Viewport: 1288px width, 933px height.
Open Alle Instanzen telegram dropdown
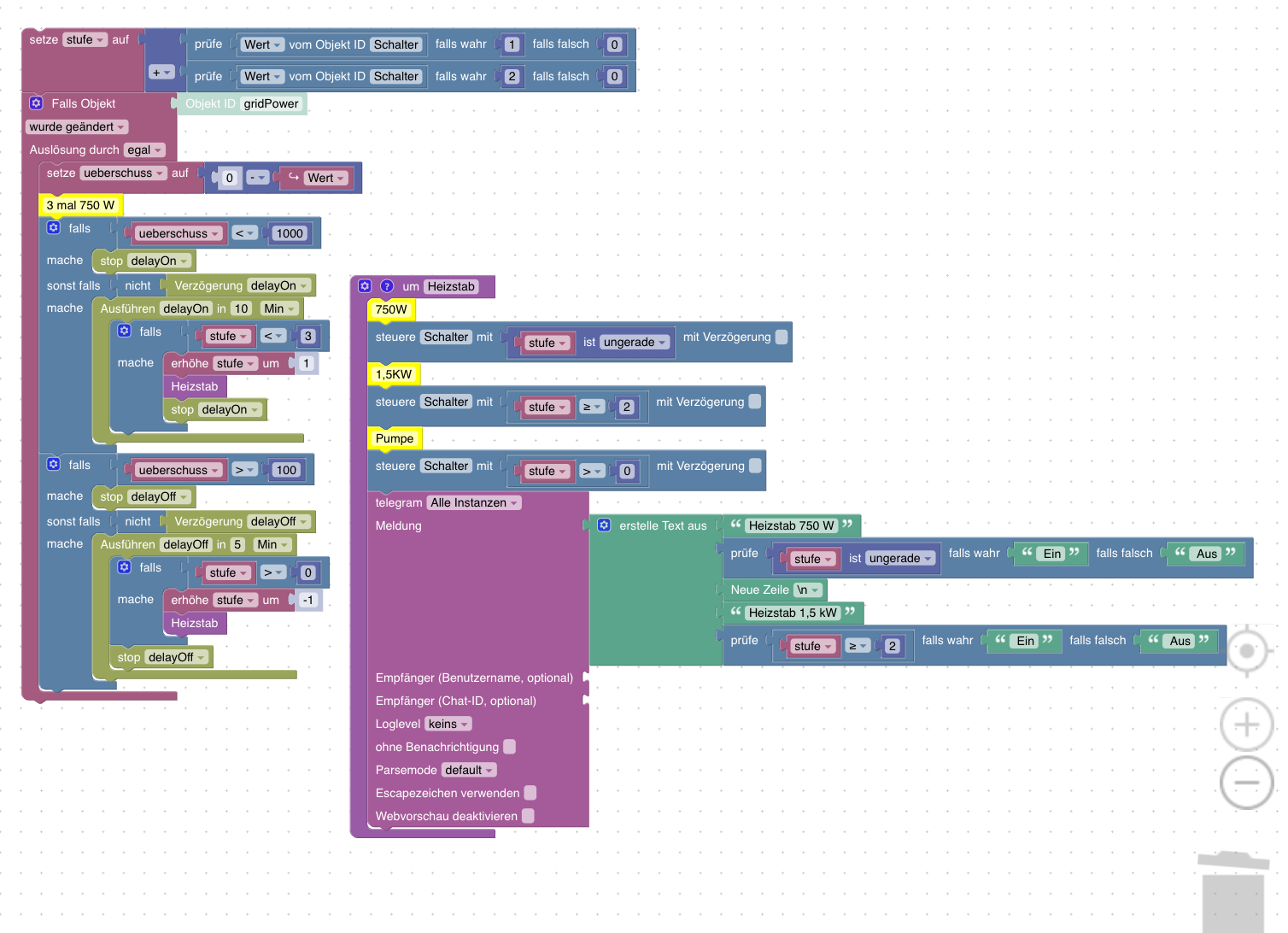click(x=474, y=502)
